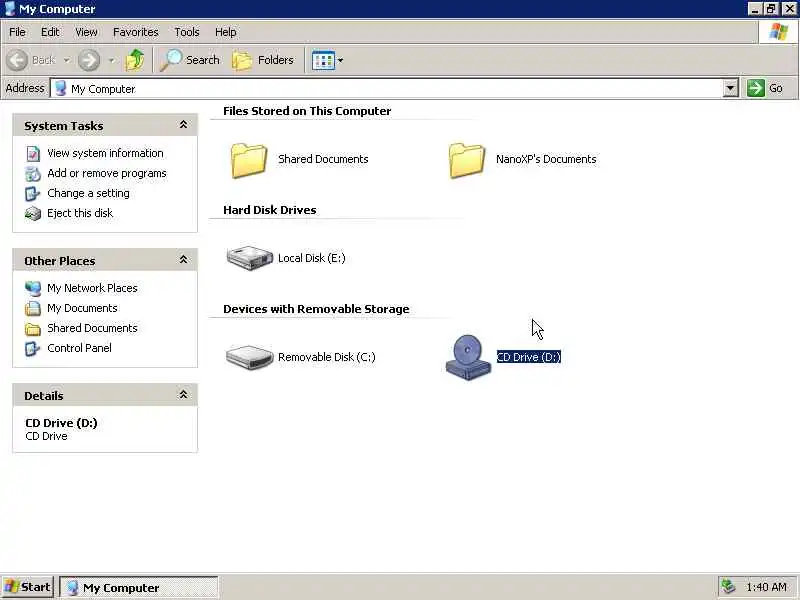Click the 1:40 AM clock
Viewport: 800px width, 600px height.
pyautogui.click(x=766, y=587)
